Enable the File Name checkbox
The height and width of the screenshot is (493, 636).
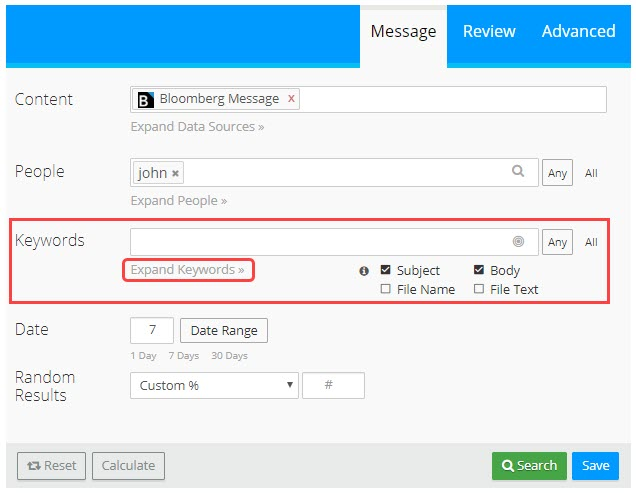click(386, 289)
